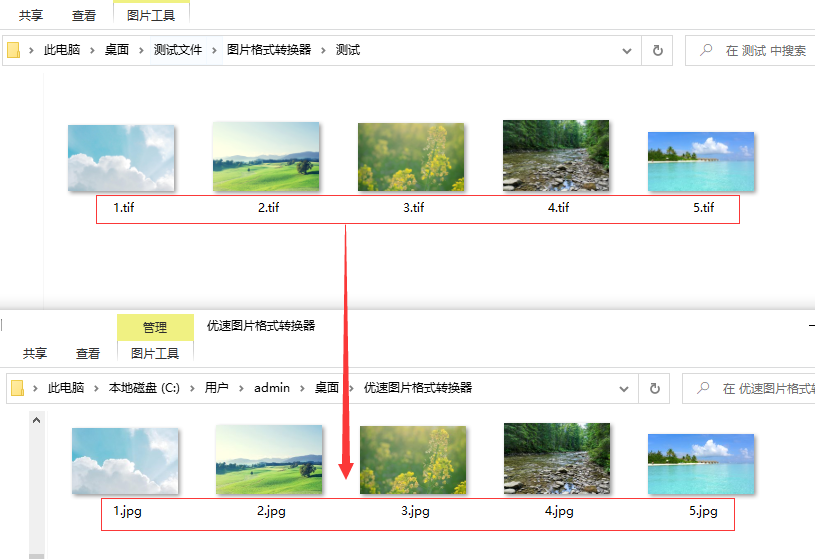Click the file name 5.jpg
The height and width of the screenshot is (559, 815).
(703, 511)
